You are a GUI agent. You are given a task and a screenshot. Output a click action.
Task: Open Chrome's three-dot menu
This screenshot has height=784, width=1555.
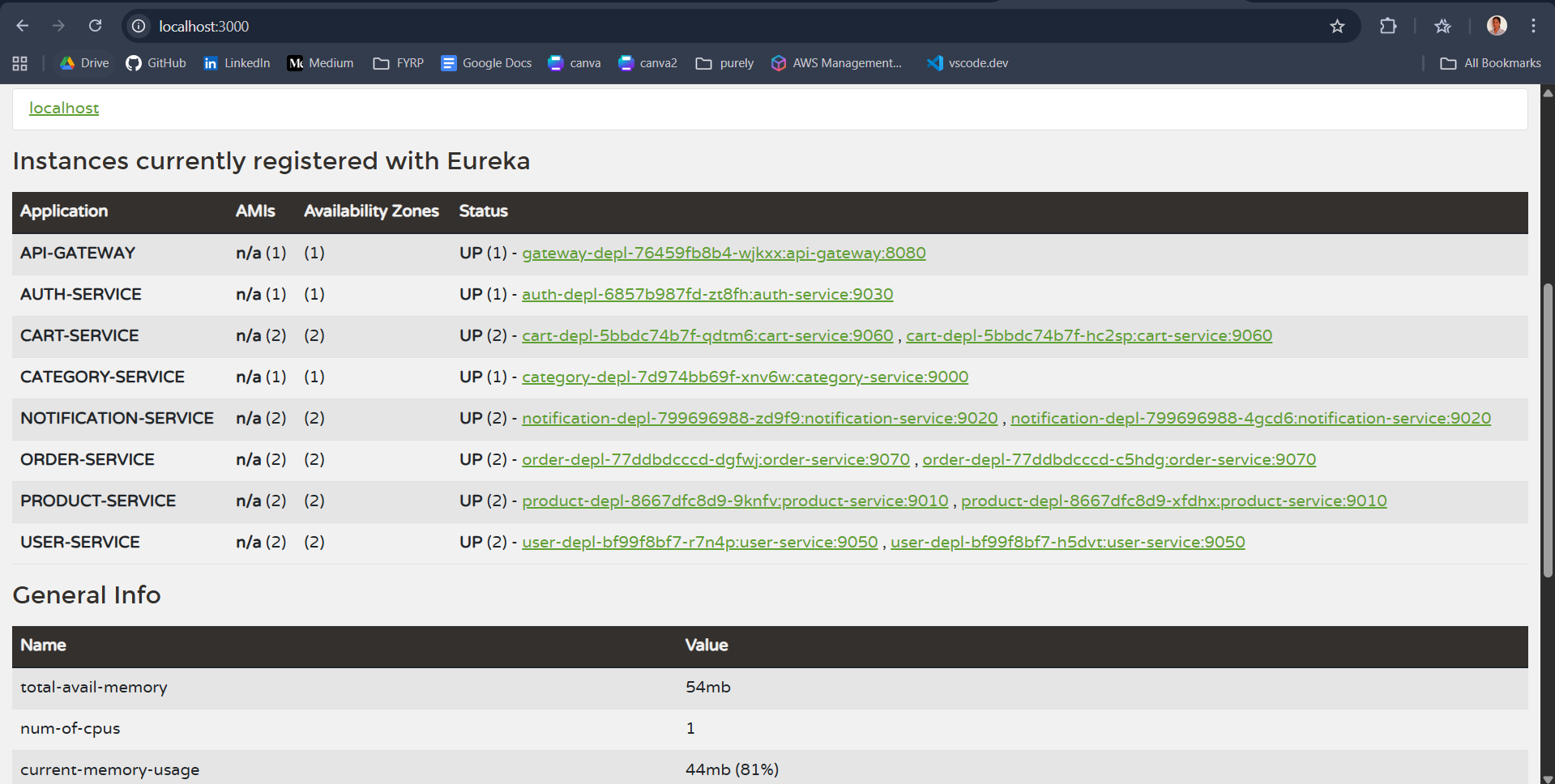pos(1533,26)
